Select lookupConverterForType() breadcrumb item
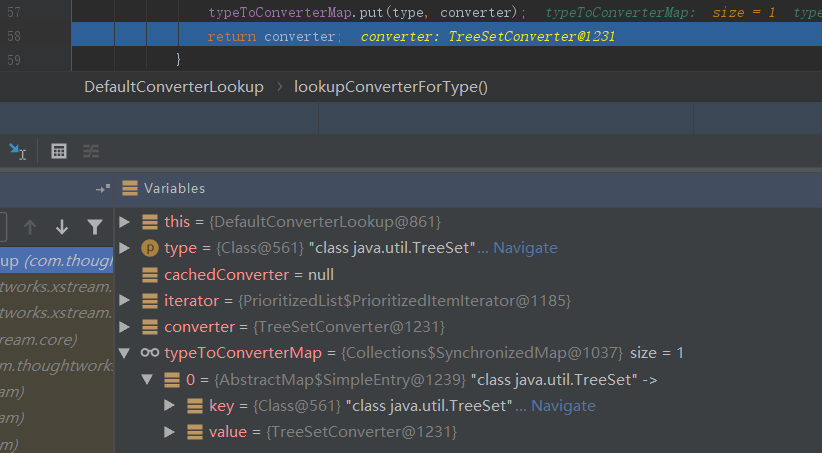Screen dimensions: 822x453 pyautogui.click(x=390, y=87)
